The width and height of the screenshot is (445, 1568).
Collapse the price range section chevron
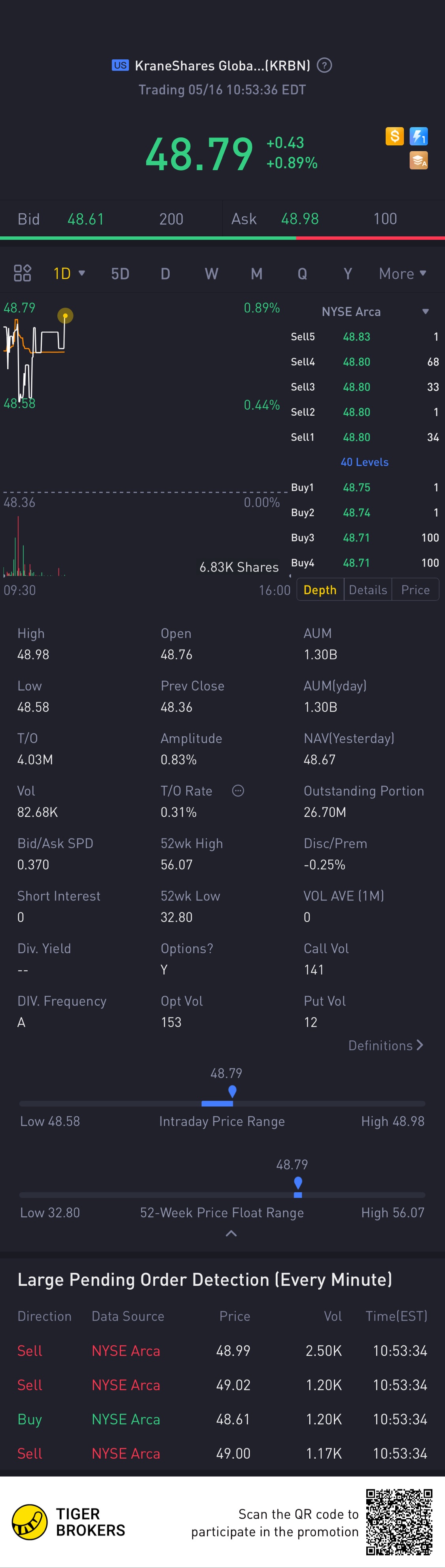(231, 1233)
